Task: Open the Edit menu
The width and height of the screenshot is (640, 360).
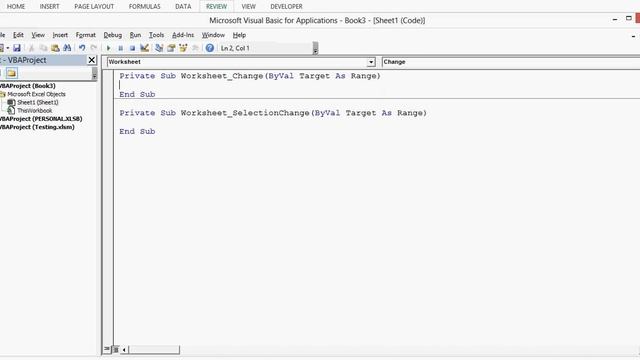Action: coord(18,35)
